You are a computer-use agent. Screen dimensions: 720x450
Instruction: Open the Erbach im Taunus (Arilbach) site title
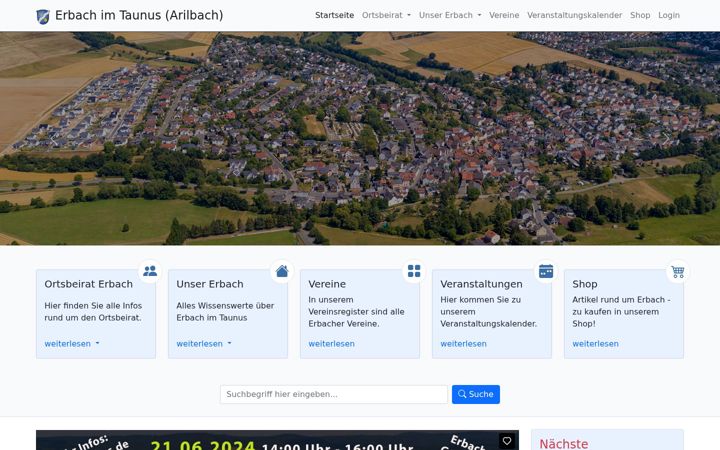139,15
